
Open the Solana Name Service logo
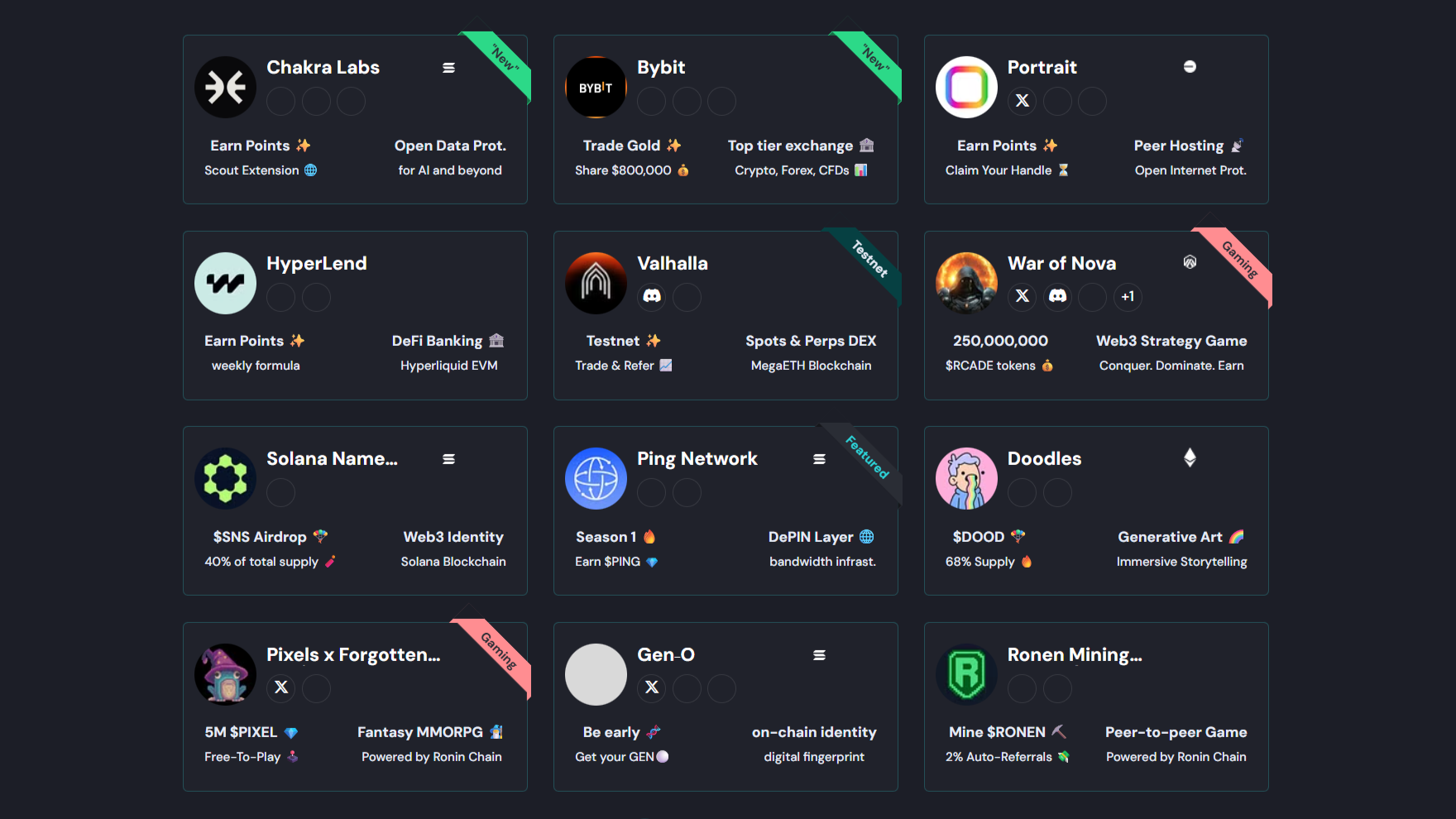point(225,478)
